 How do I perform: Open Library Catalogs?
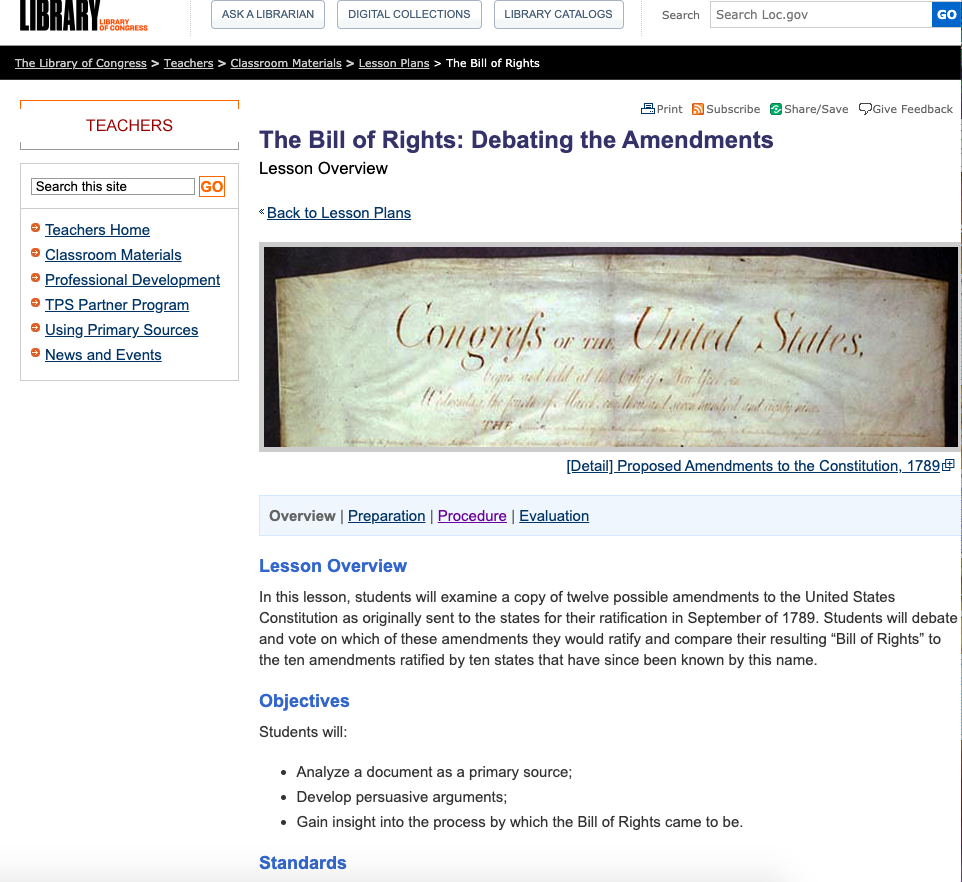558,15
